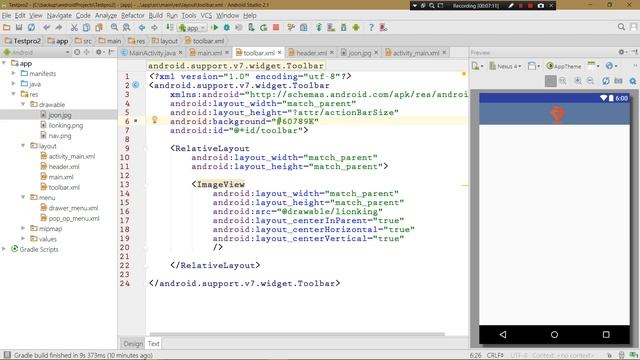640x360 pixels.
Task: Click the Cut scissors icon
Action: pos(74,28)
